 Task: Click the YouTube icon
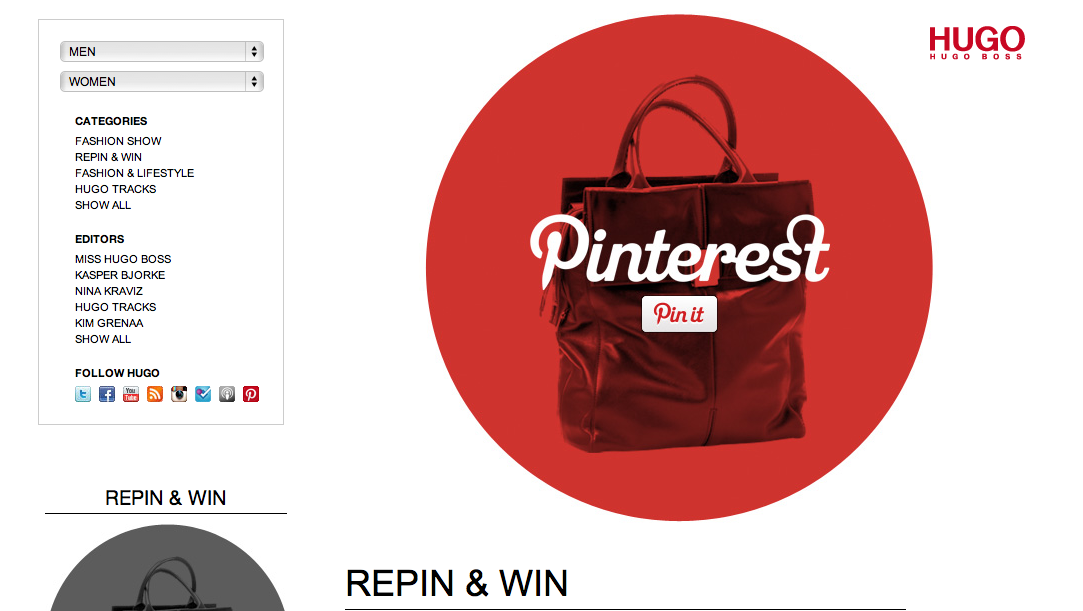pyautogui.click(x=131, y=394)
